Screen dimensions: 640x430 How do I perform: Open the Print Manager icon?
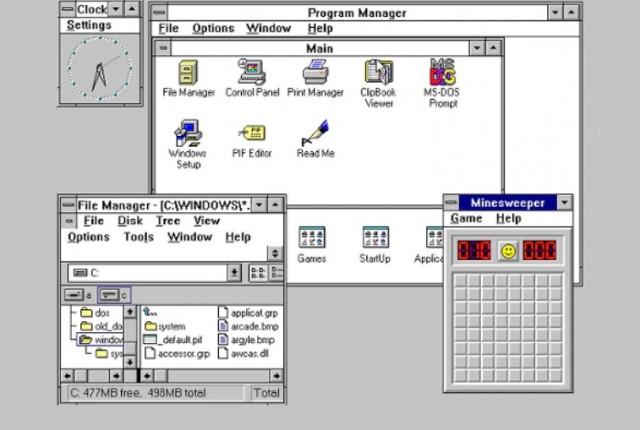pos(315,73)
